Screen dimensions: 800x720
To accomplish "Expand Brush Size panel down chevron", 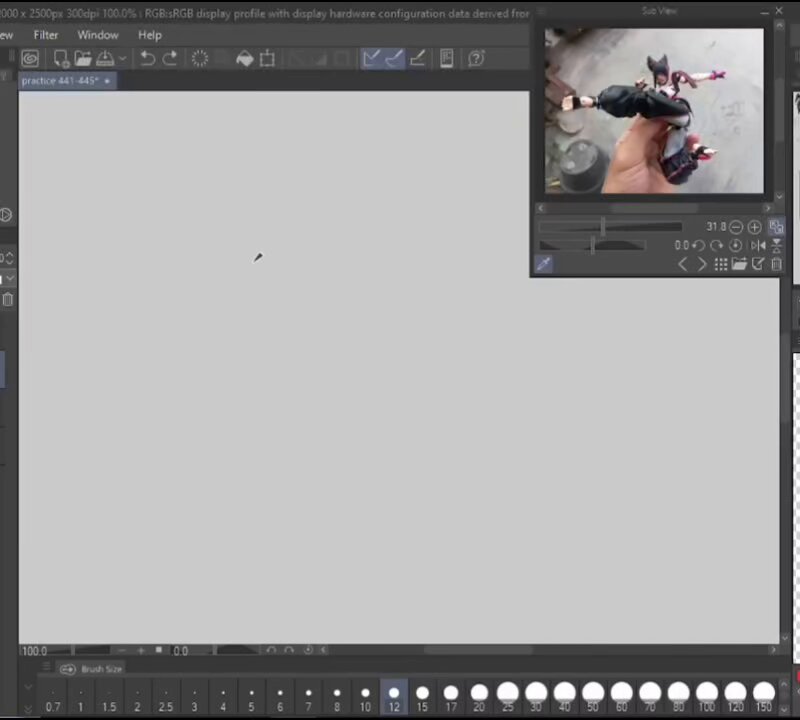I will [28, 687].
